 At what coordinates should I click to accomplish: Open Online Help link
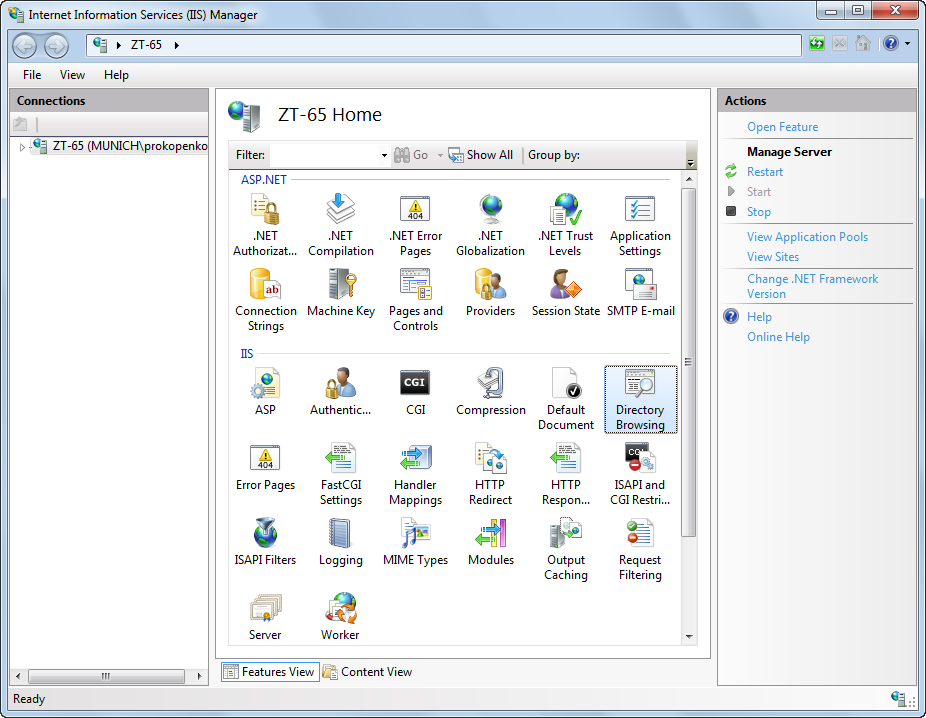click(x=778, y=337)
